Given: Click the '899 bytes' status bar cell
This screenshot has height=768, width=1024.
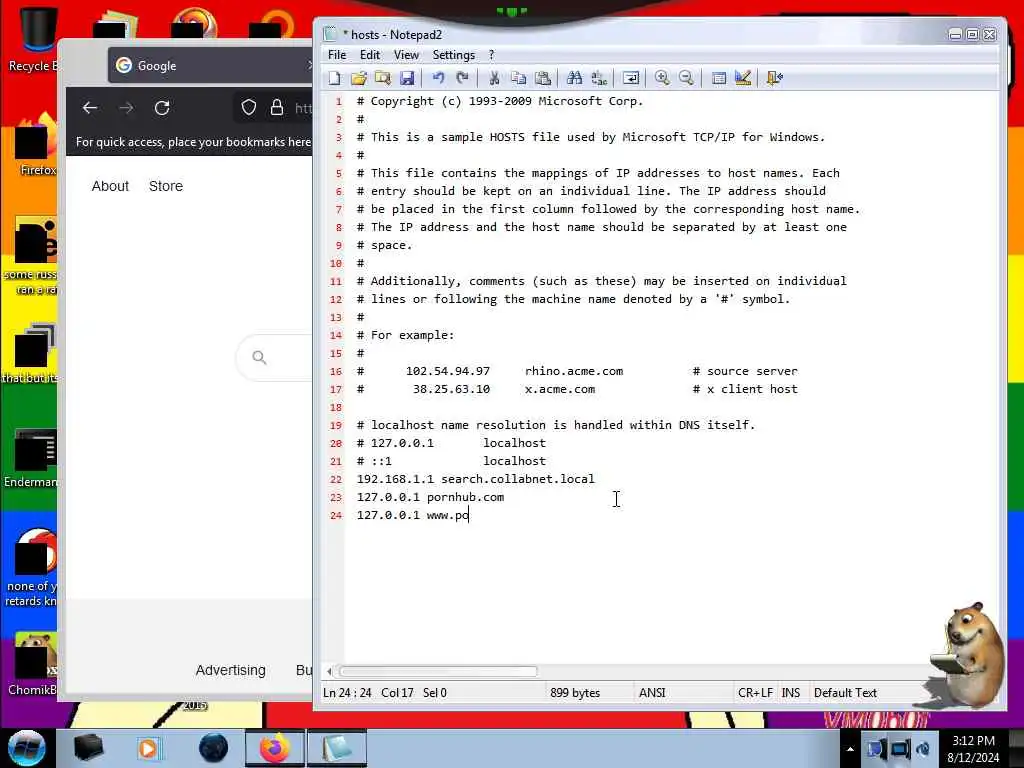Looking at the screenshot, I should click(575, 693).
